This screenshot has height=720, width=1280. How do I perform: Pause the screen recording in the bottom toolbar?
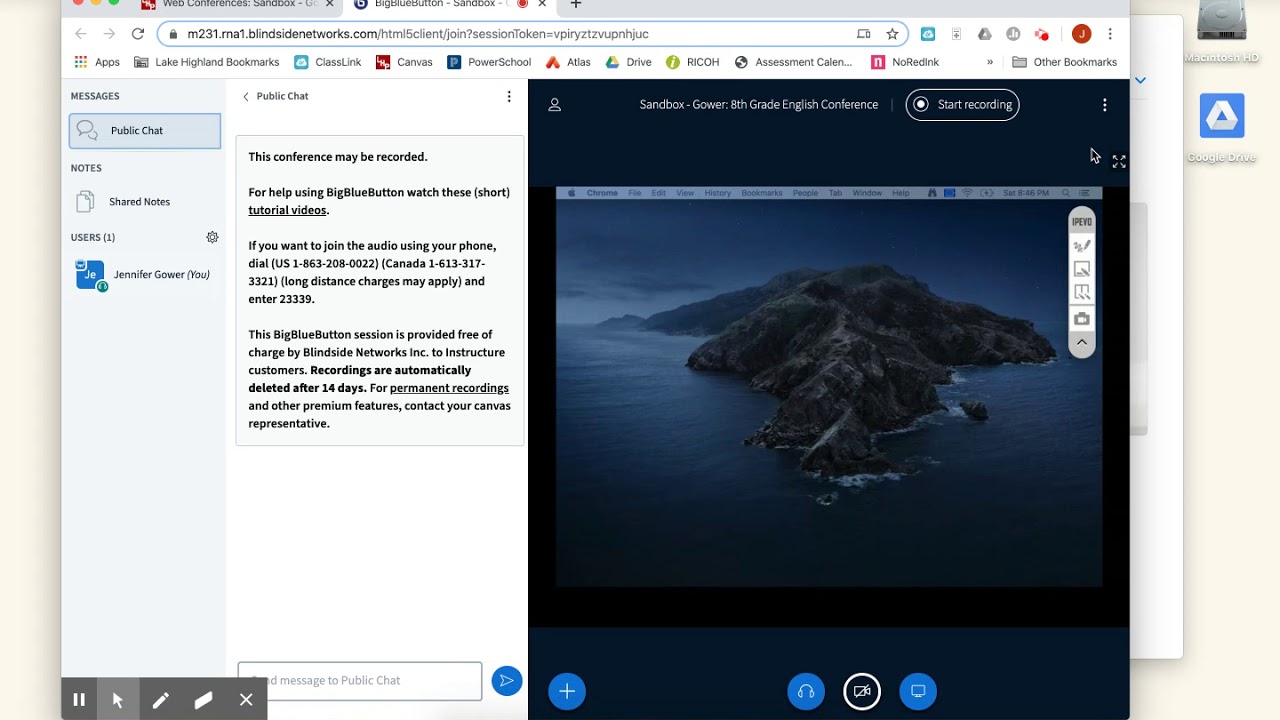pos(79,700)
